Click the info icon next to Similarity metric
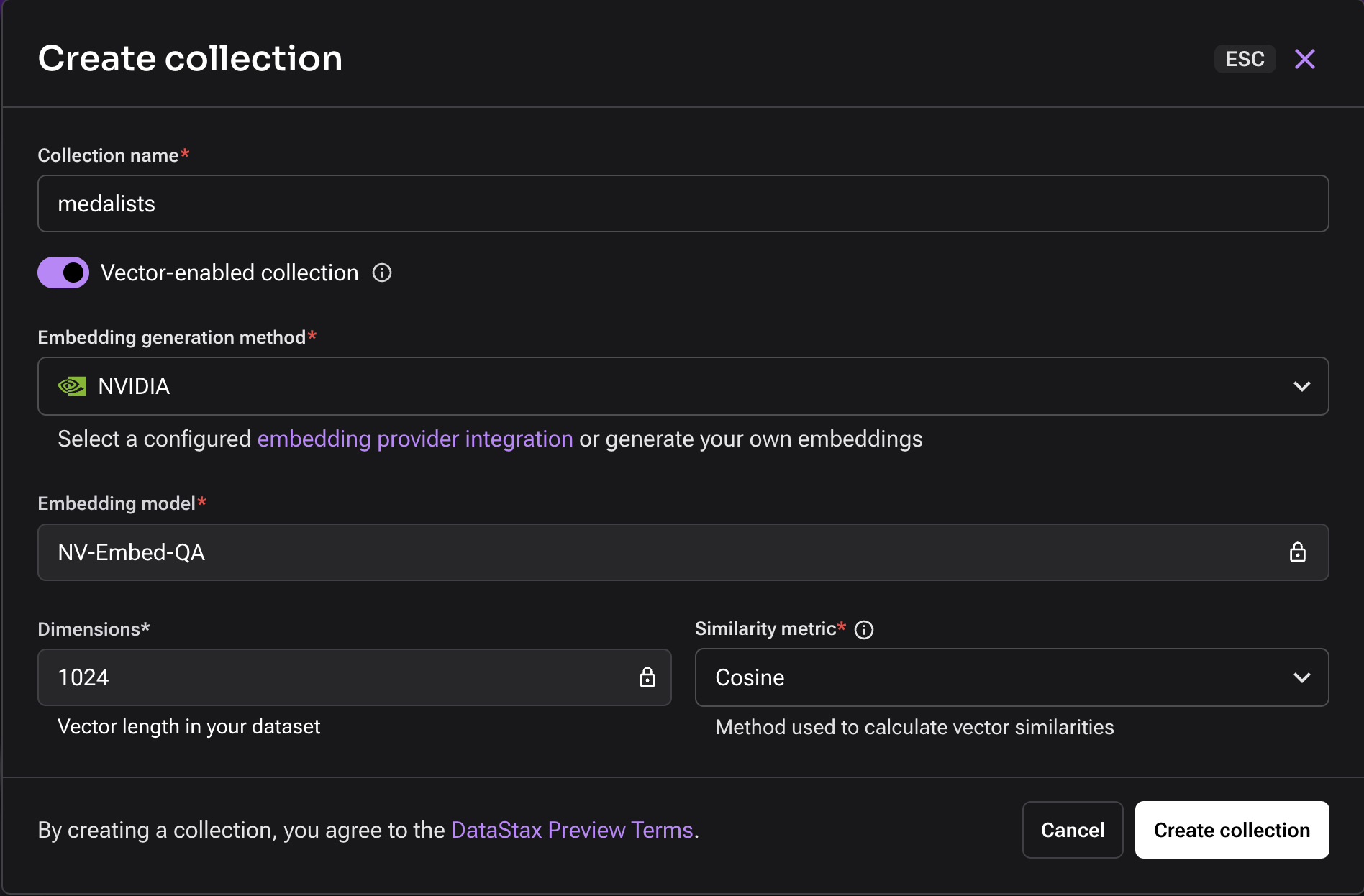 coord(863,629)
